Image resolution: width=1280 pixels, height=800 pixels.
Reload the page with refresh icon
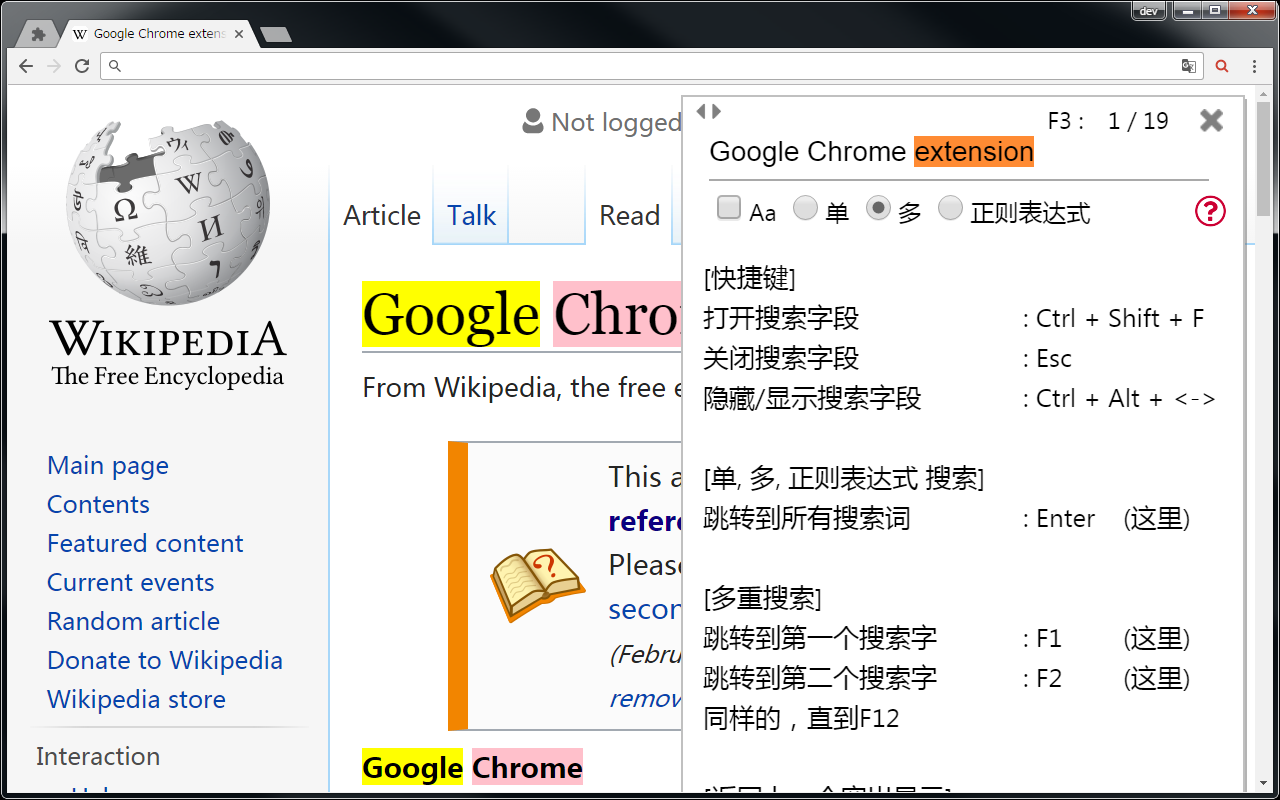pyautogui.click(x=82, y=66)
